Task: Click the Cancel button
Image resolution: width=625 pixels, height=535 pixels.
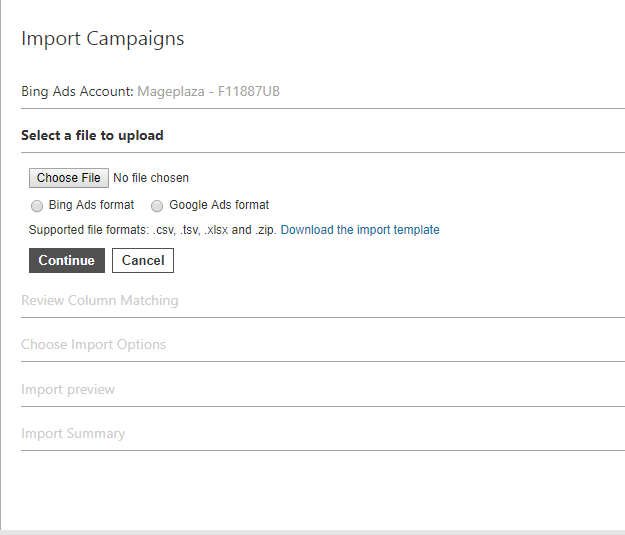Action: (x=143, y=260)
